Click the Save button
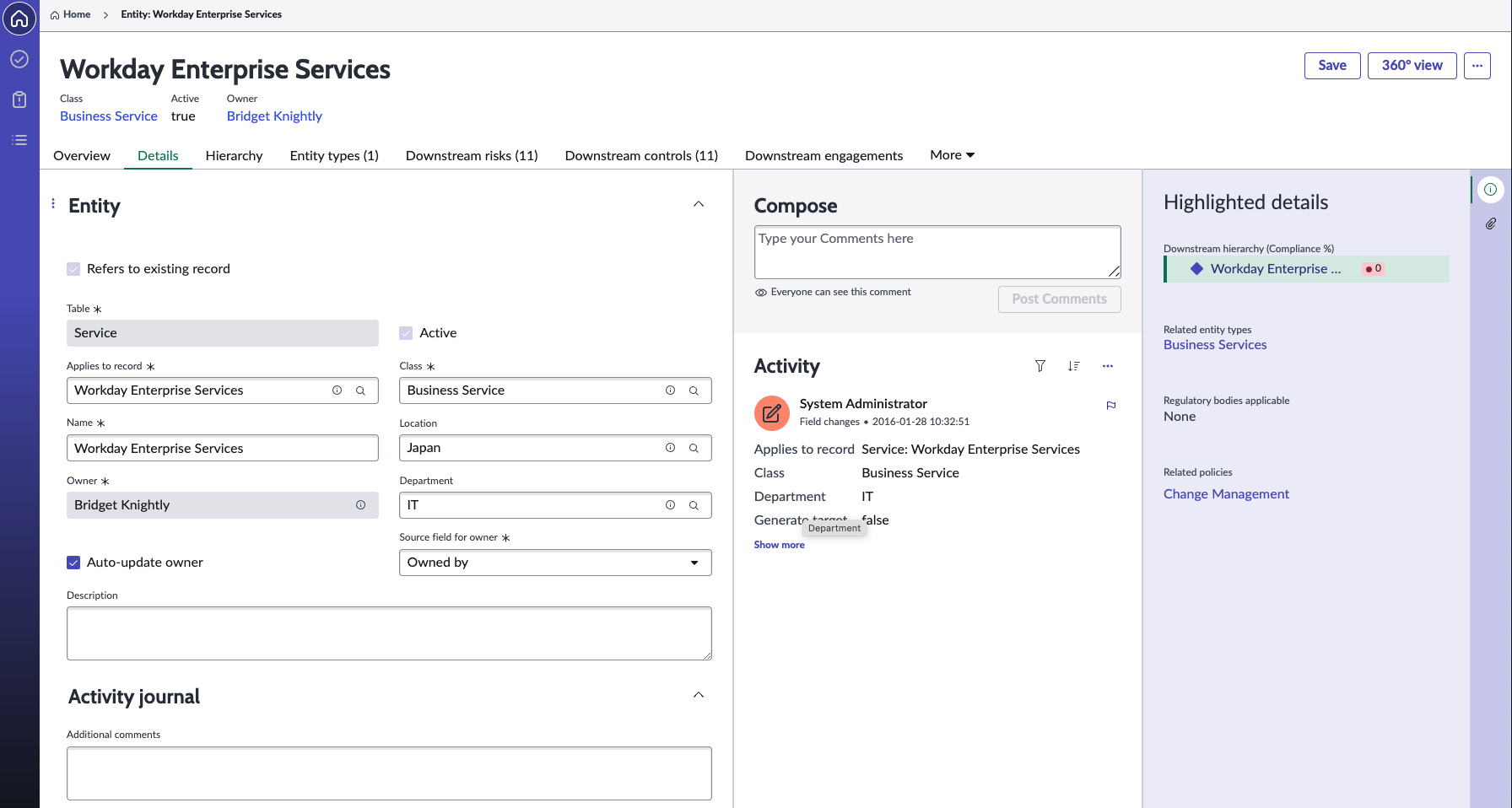1512x808 pixels. pyautogui.click(x=1332, y=66)
